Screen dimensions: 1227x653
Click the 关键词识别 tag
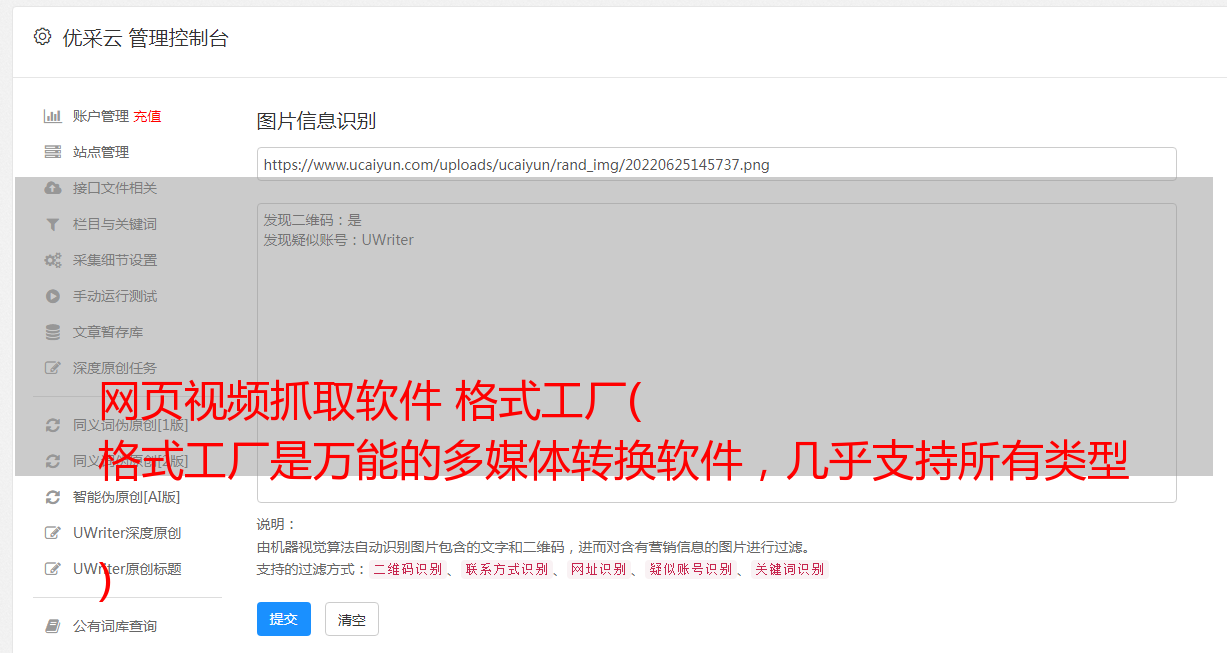[790, 569]
